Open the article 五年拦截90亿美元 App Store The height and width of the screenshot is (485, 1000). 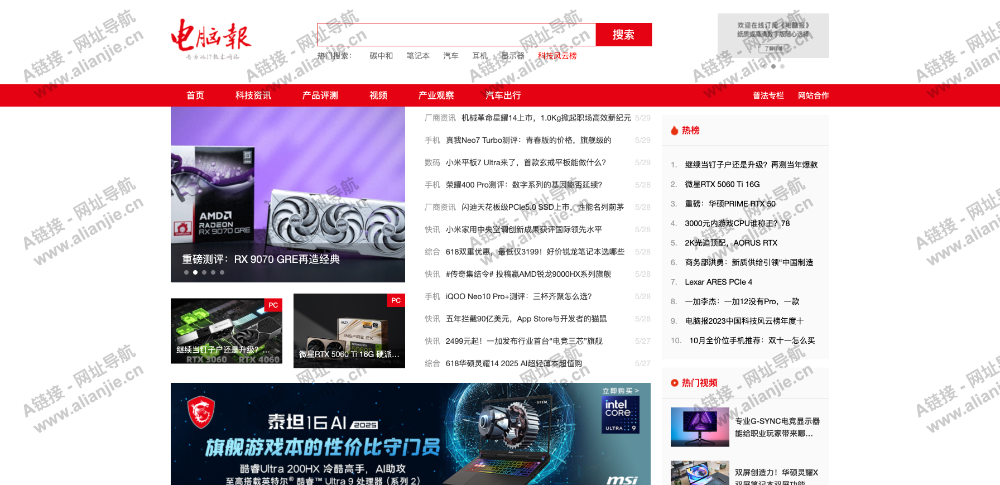coord(526,318)
